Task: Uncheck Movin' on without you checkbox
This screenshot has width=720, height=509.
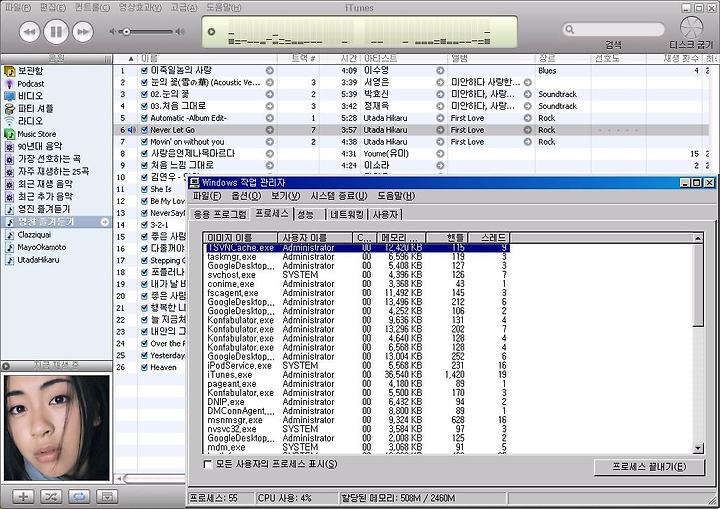Action: [144, 142]
